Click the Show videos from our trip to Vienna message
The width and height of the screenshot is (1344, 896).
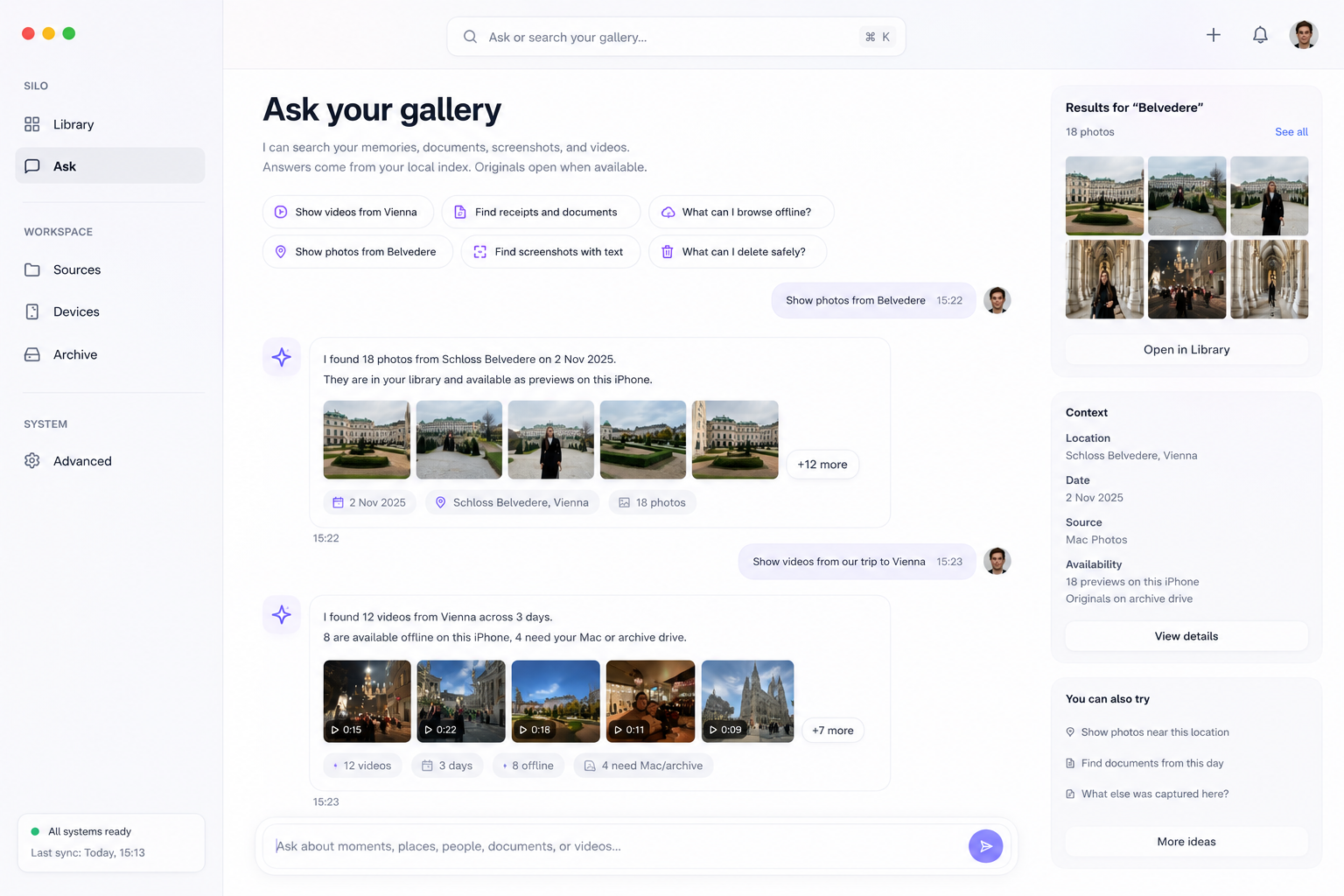(x=857, y=562)
